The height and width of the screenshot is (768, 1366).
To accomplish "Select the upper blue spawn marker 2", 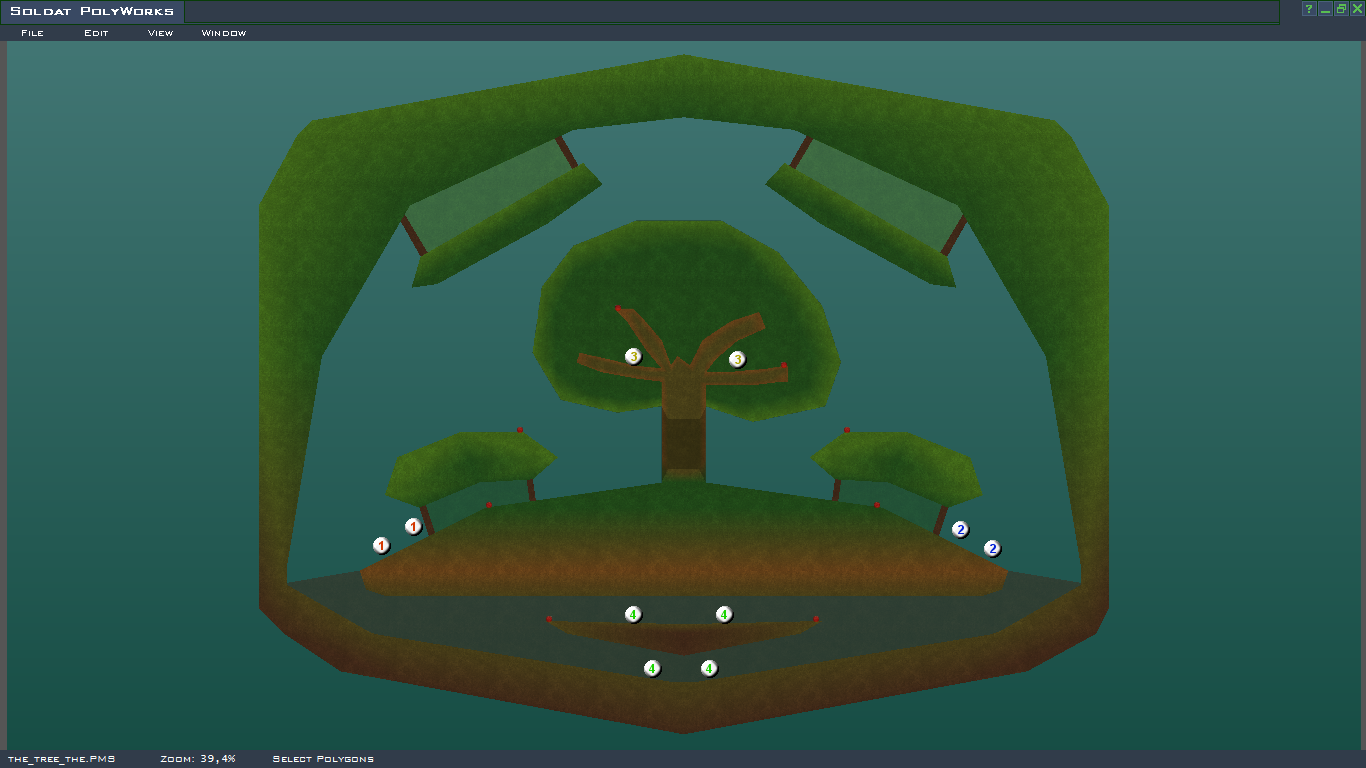I will pos(960,529).
